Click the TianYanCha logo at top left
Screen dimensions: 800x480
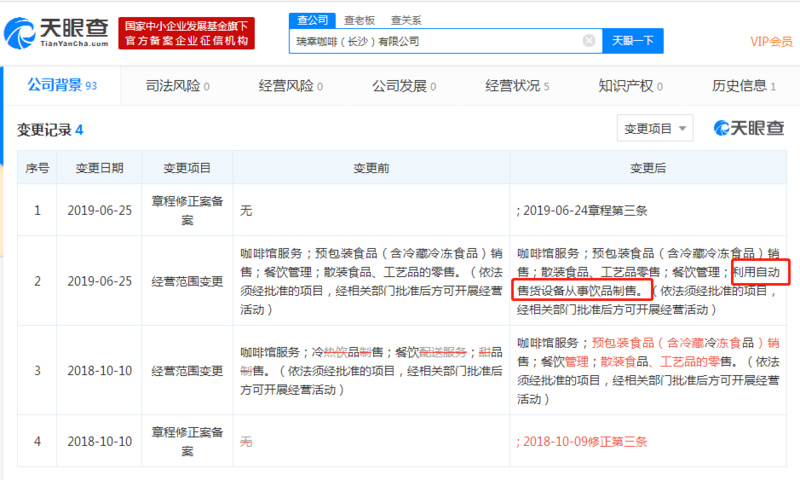click(56, 33)
